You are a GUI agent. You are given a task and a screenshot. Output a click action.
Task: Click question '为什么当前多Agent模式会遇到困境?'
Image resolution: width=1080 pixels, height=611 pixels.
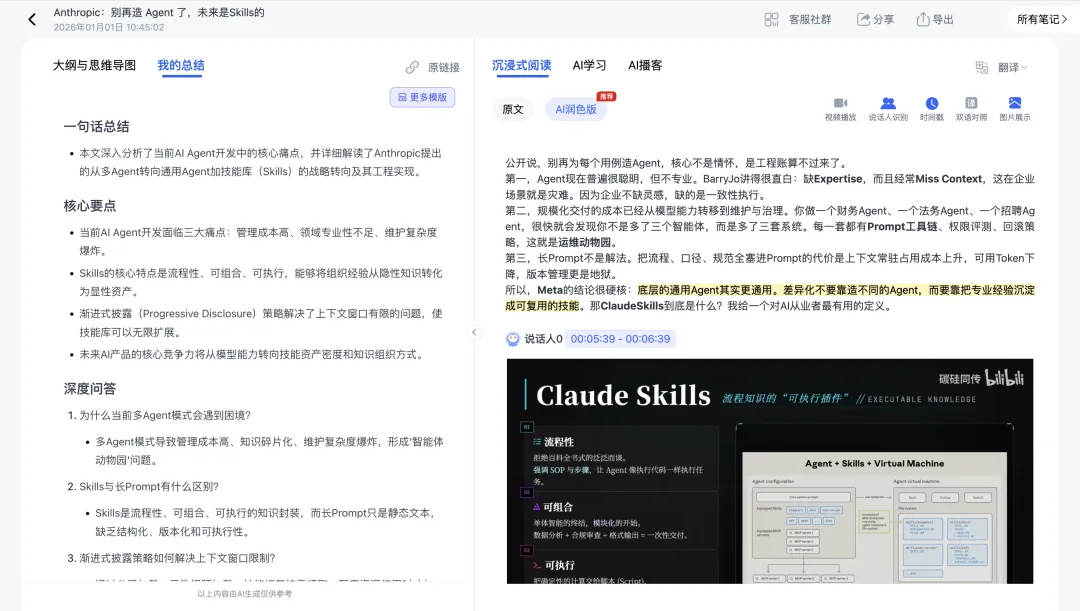(165, 415)
